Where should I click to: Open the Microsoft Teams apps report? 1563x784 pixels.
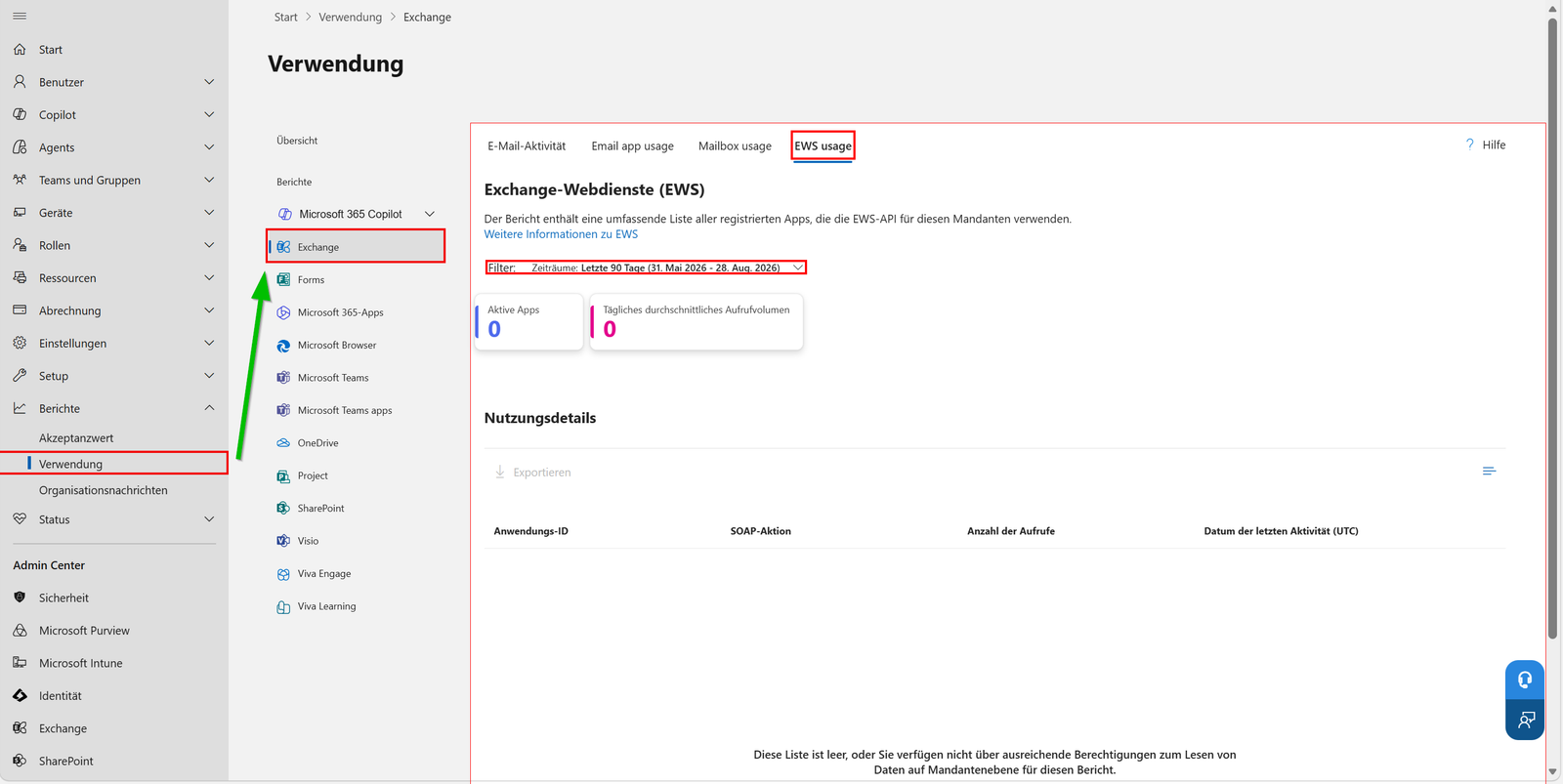click(x=345, y=410)
